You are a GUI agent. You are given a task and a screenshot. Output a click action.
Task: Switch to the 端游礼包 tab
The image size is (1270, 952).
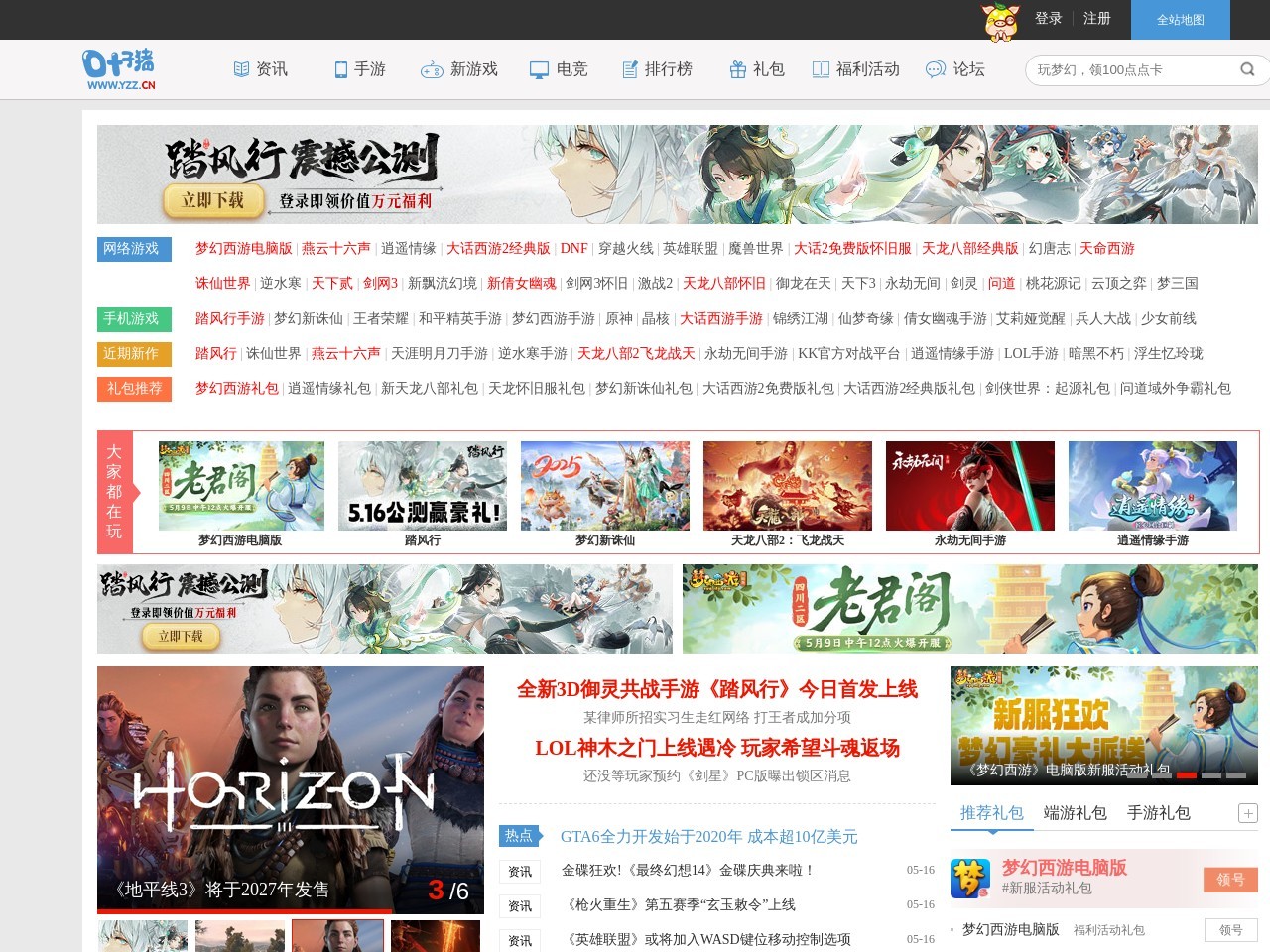[x=1076, y=813]
